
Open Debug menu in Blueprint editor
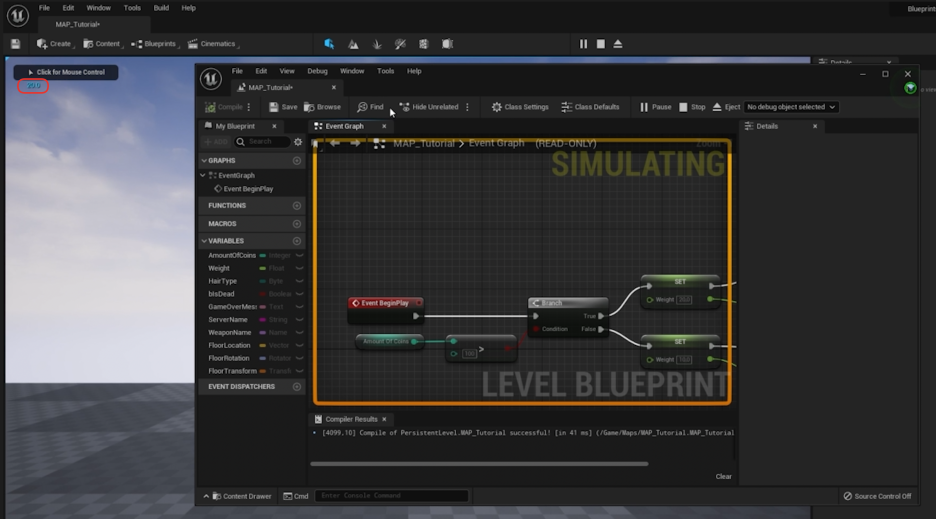(317, 71)
